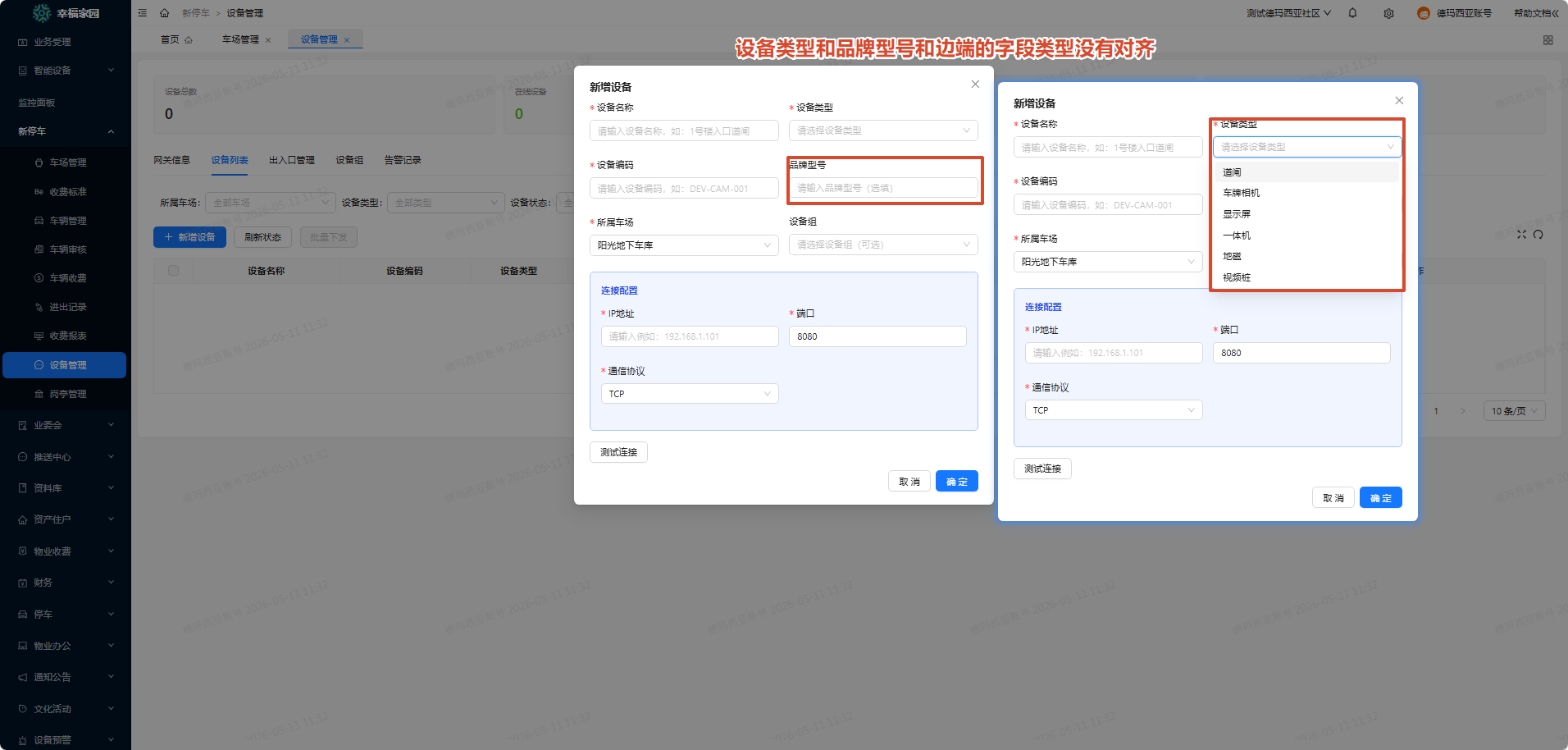Expand the 资料库 sidebar group
The width and height of the screenshot is (1568, 750).
(66, 488)
